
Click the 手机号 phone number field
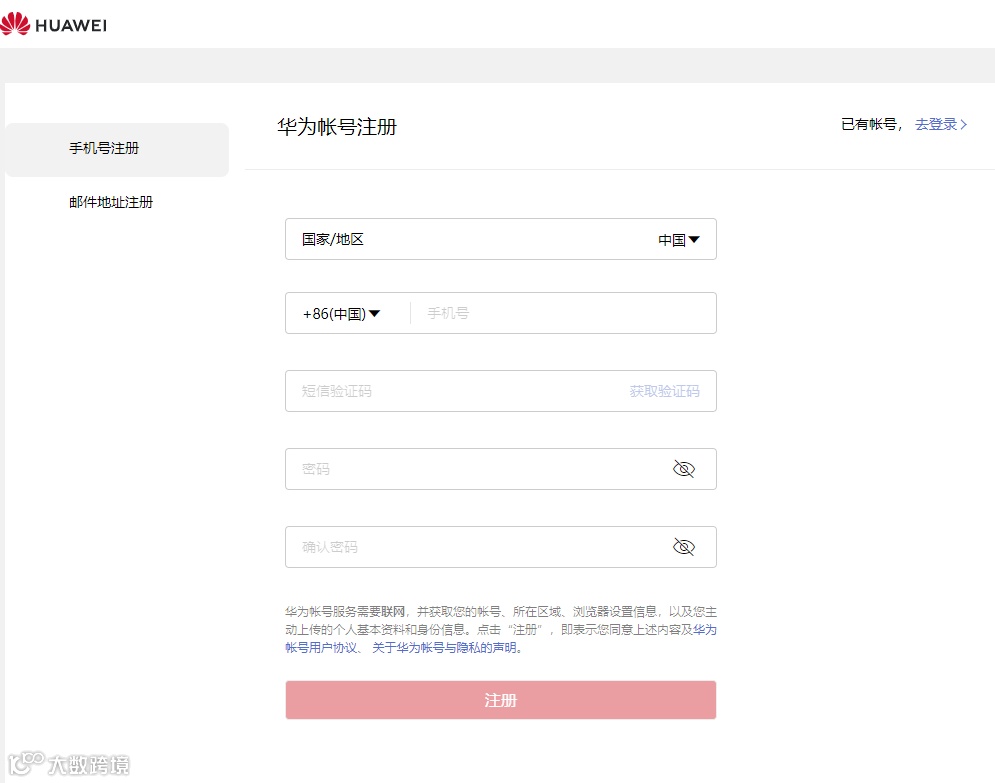(550, 312)
